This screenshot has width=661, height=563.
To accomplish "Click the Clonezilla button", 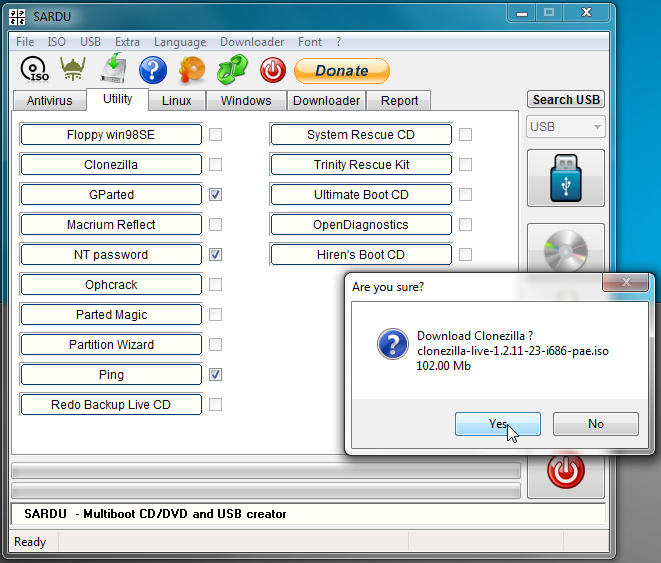I will (111, 165).
